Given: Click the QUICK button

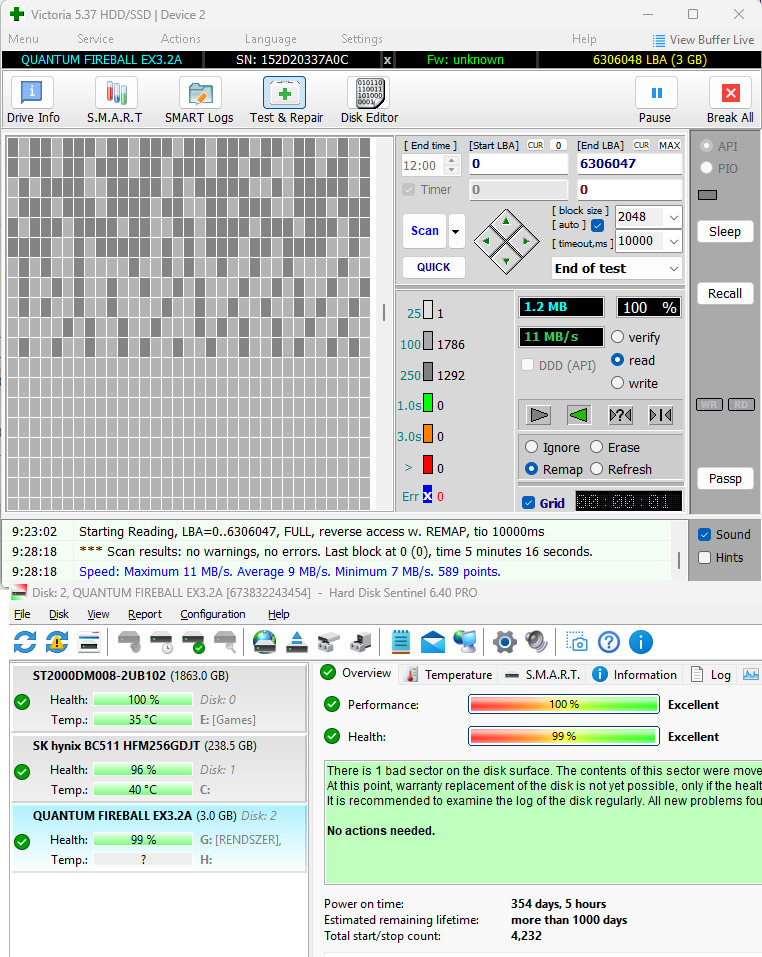Looking at the screenshot, I should pos(434,267).
